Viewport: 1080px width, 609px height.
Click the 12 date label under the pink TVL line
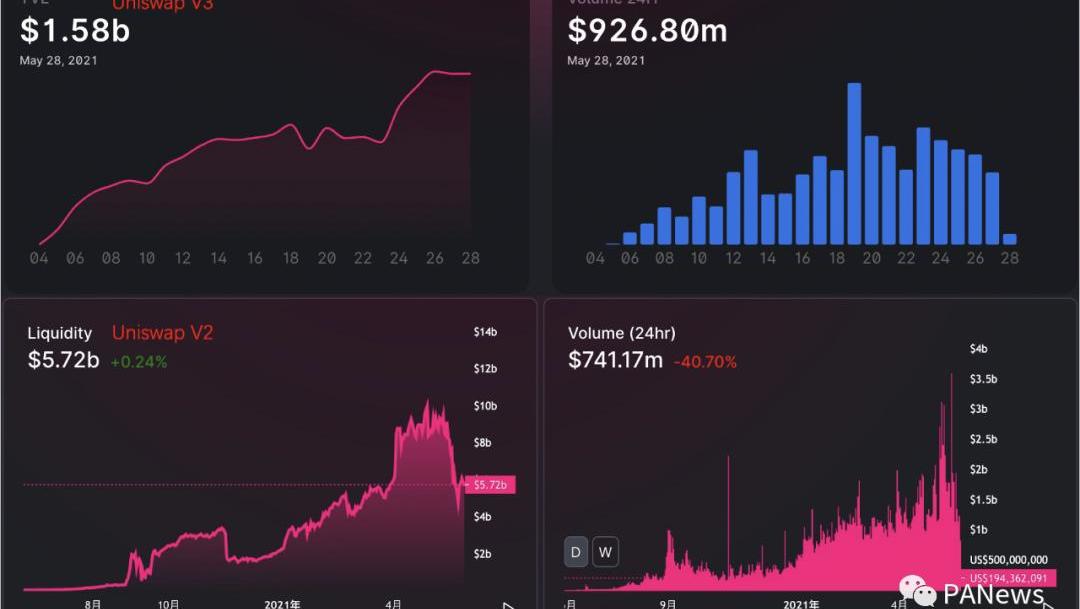pyautogui.click(x=183, y=258)
